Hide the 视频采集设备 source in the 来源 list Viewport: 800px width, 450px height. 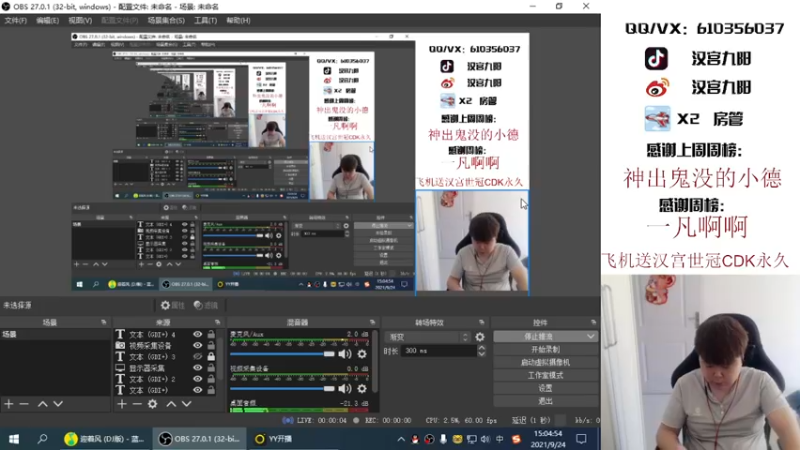click(197, 345)
